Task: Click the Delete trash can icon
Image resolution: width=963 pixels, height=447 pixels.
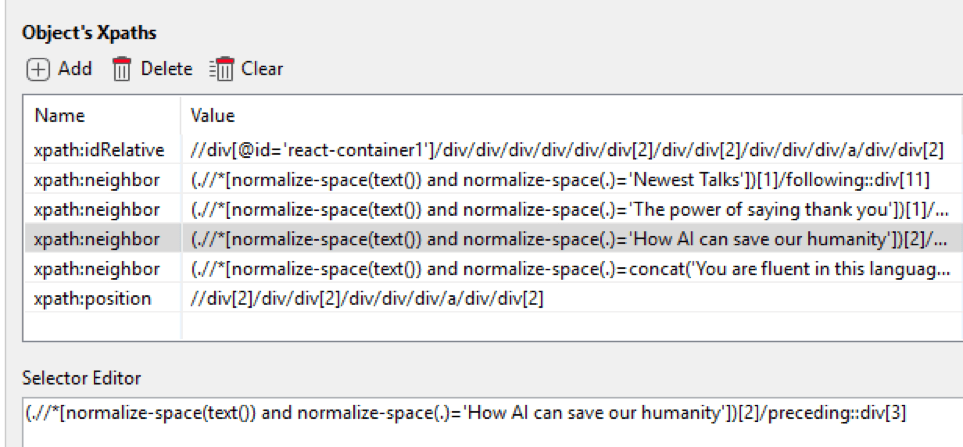Action: (122, 69)
